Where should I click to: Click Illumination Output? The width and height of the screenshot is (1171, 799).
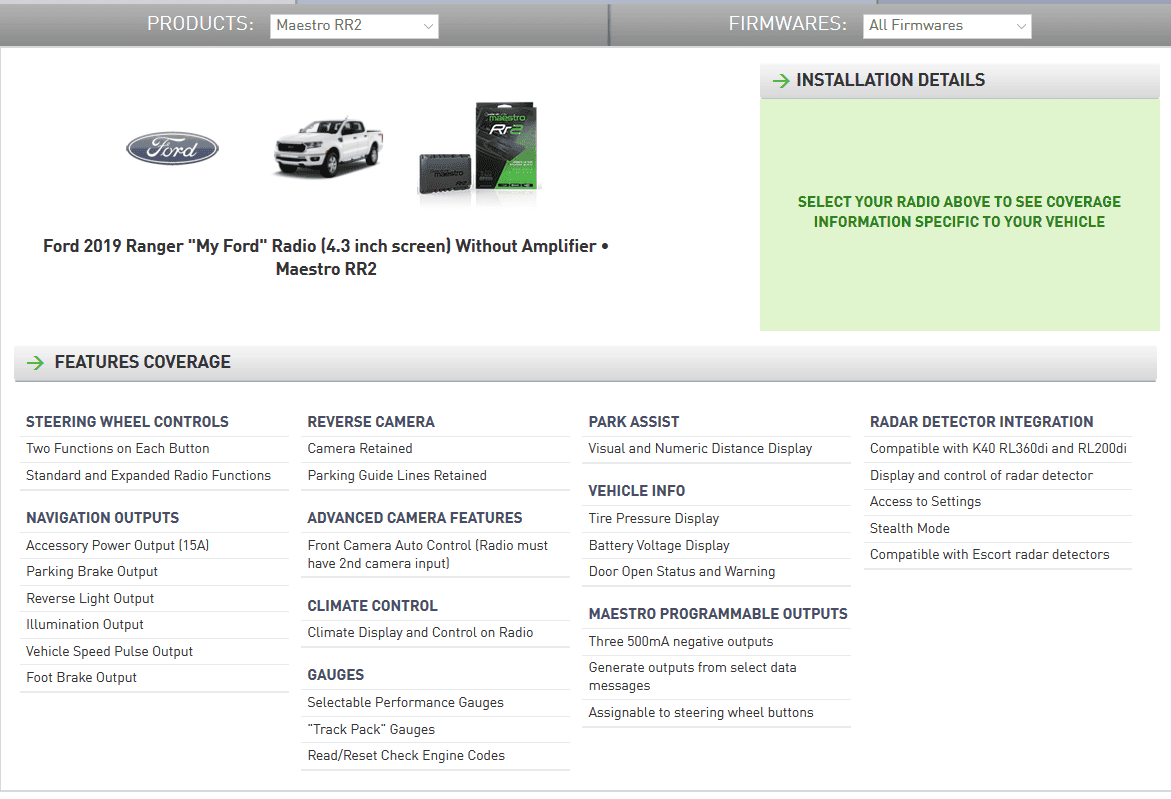tap(84, 625)
